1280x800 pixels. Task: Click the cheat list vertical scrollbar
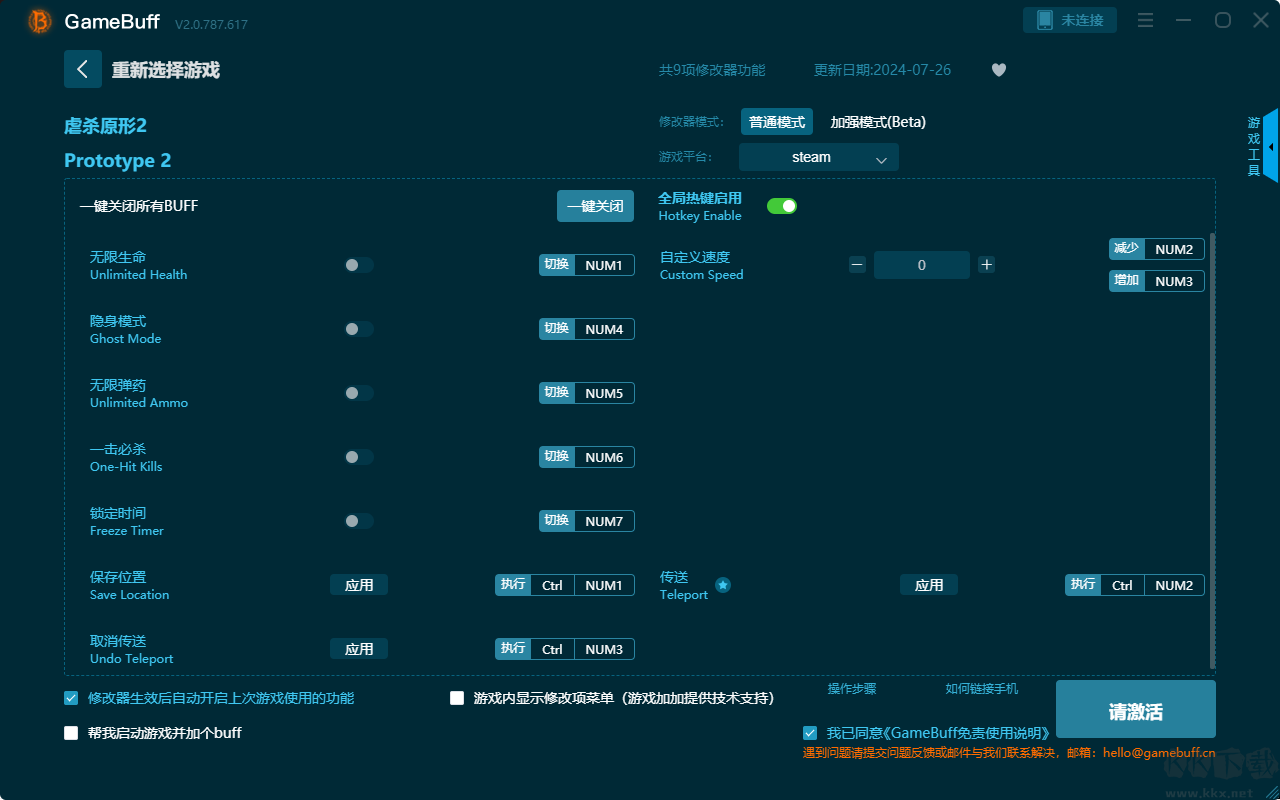(x=1212, y=450)
